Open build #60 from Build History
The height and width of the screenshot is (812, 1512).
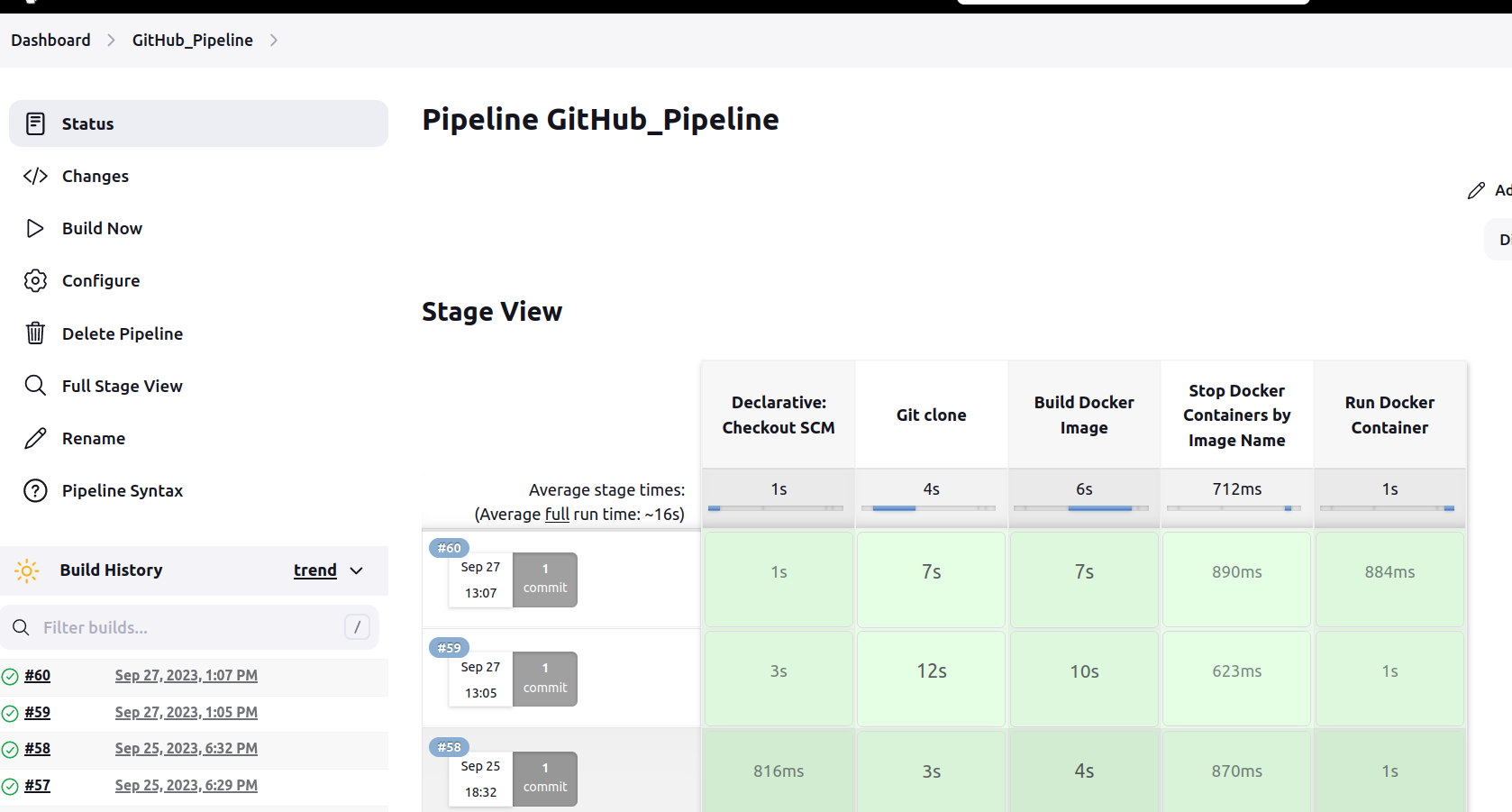click(x=37, y=675)
